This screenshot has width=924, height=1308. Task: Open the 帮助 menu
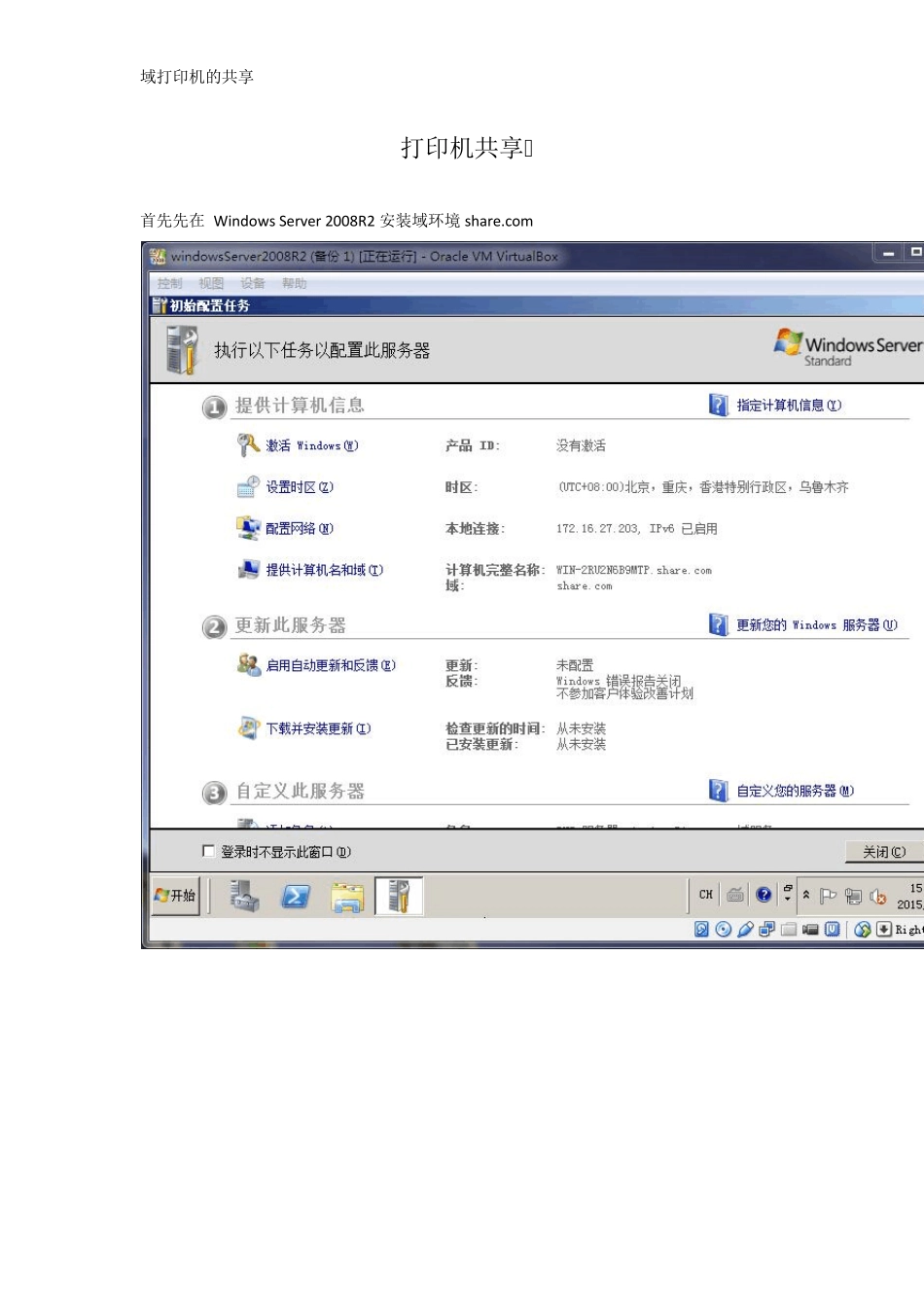pyautogui.click(x=294, y=283)
